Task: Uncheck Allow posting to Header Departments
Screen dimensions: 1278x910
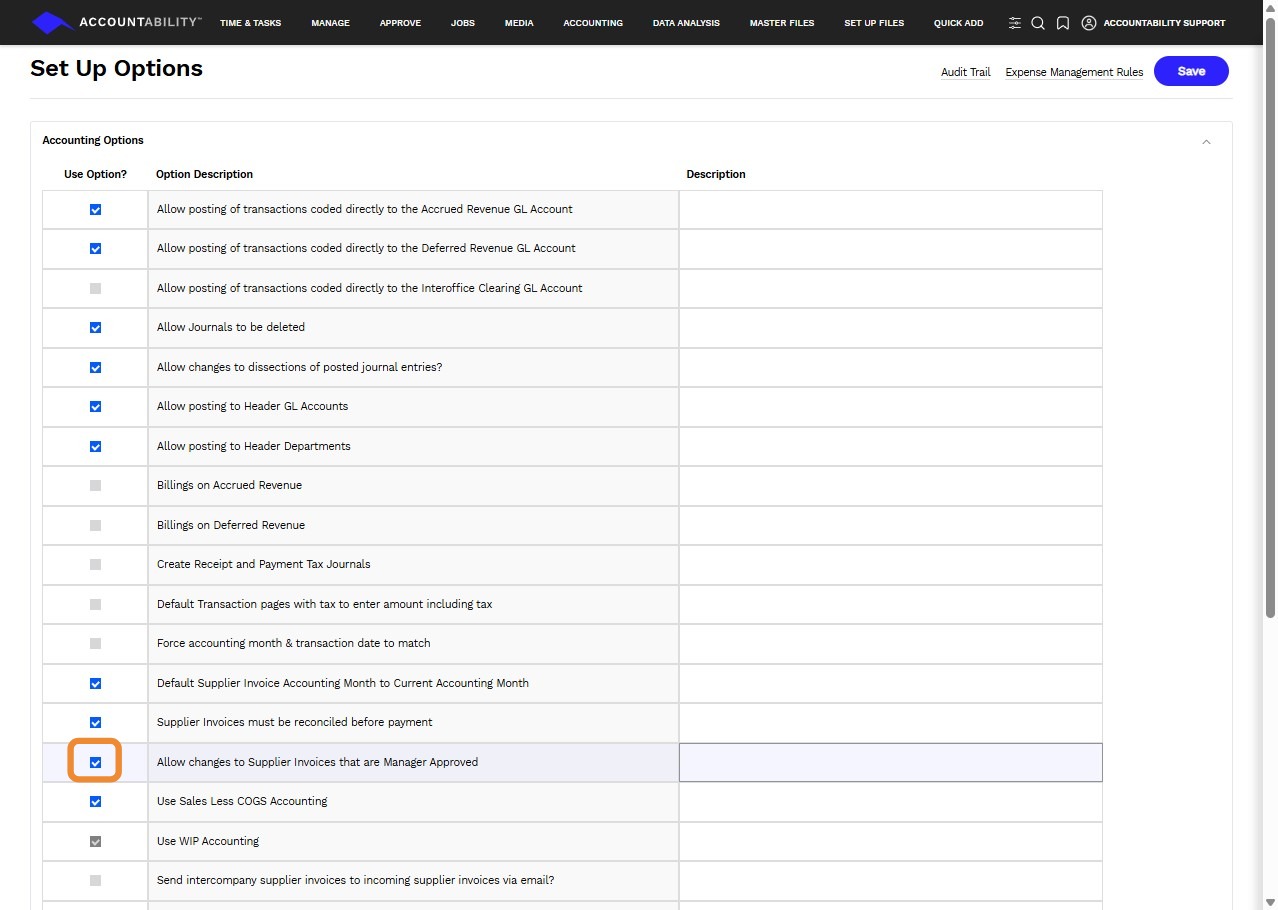Action: click(x=96, y=447)
